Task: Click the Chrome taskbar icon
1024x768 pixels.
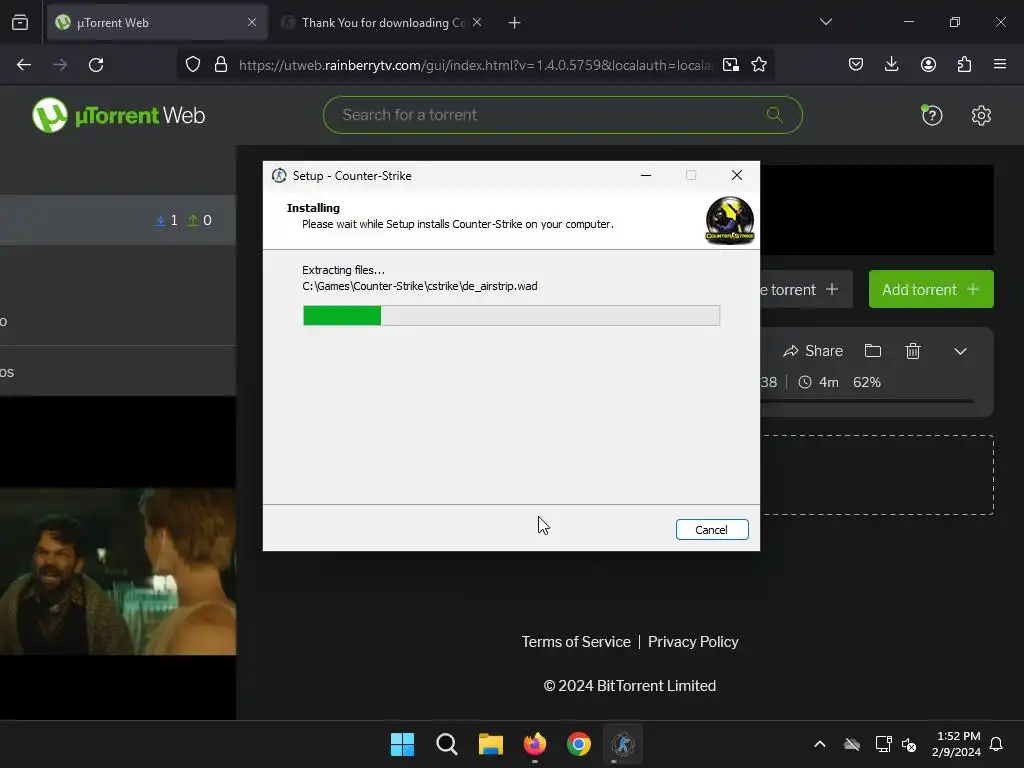Action: point(579,744)
